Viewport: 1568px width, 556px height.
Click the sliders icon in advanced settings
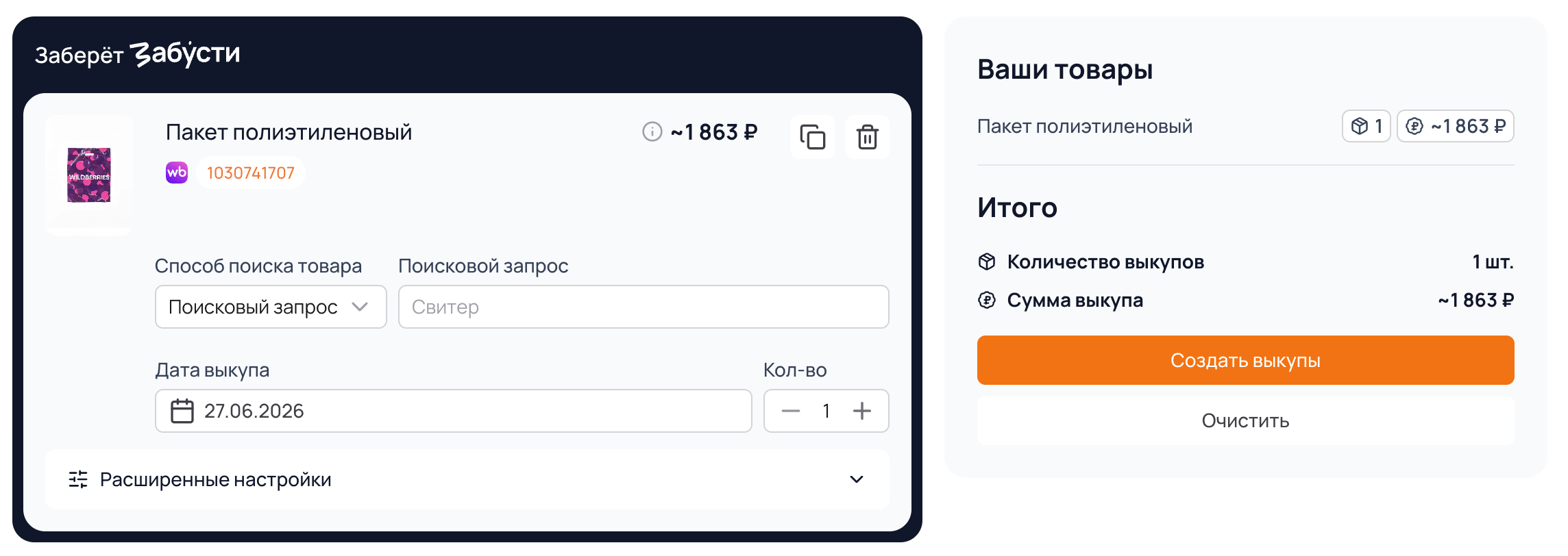(x=78, y=479)
